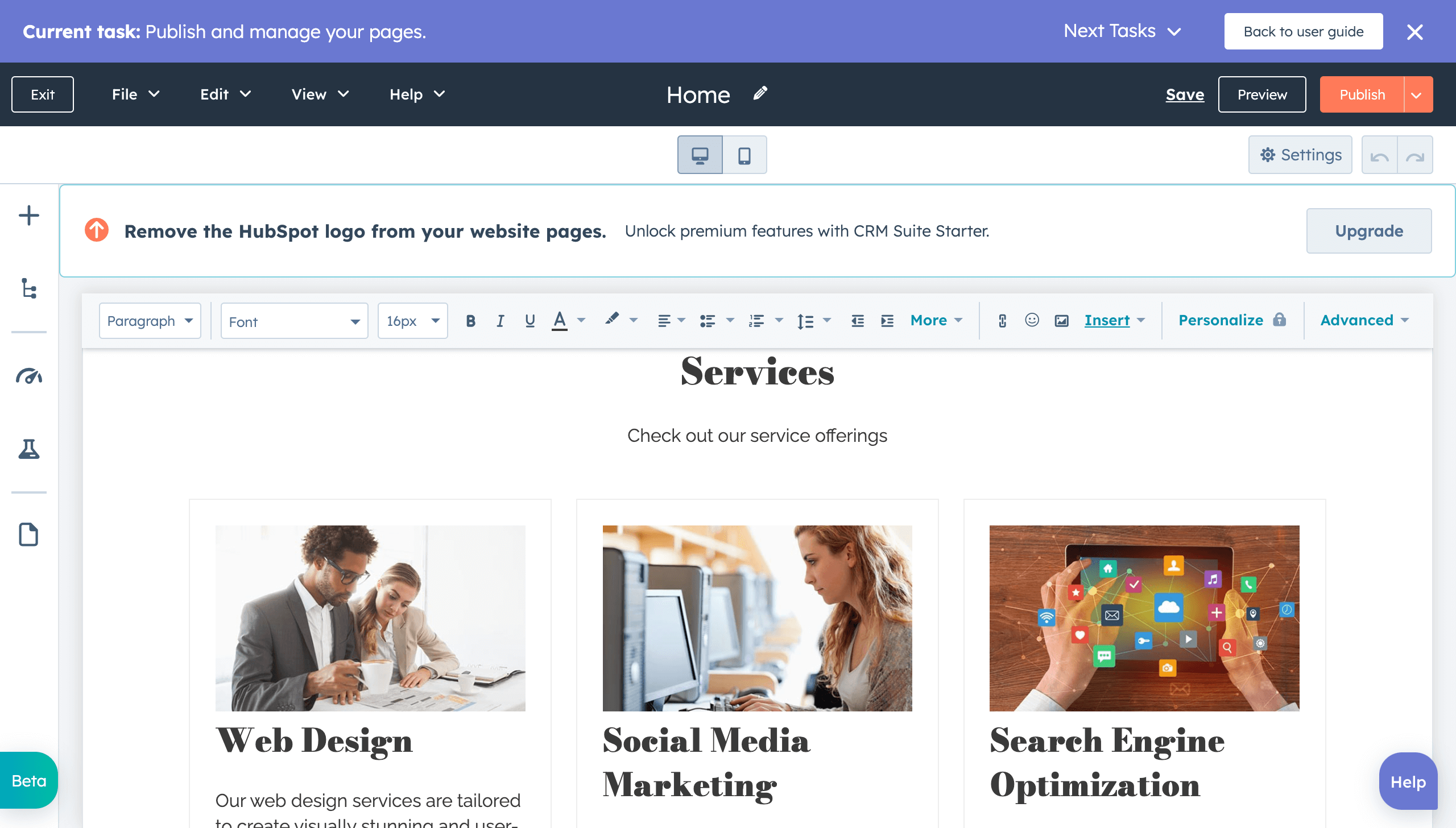Insert a link using the link icon
Viewport: 1456px width, 828px height.
[x=1002, y=320]
